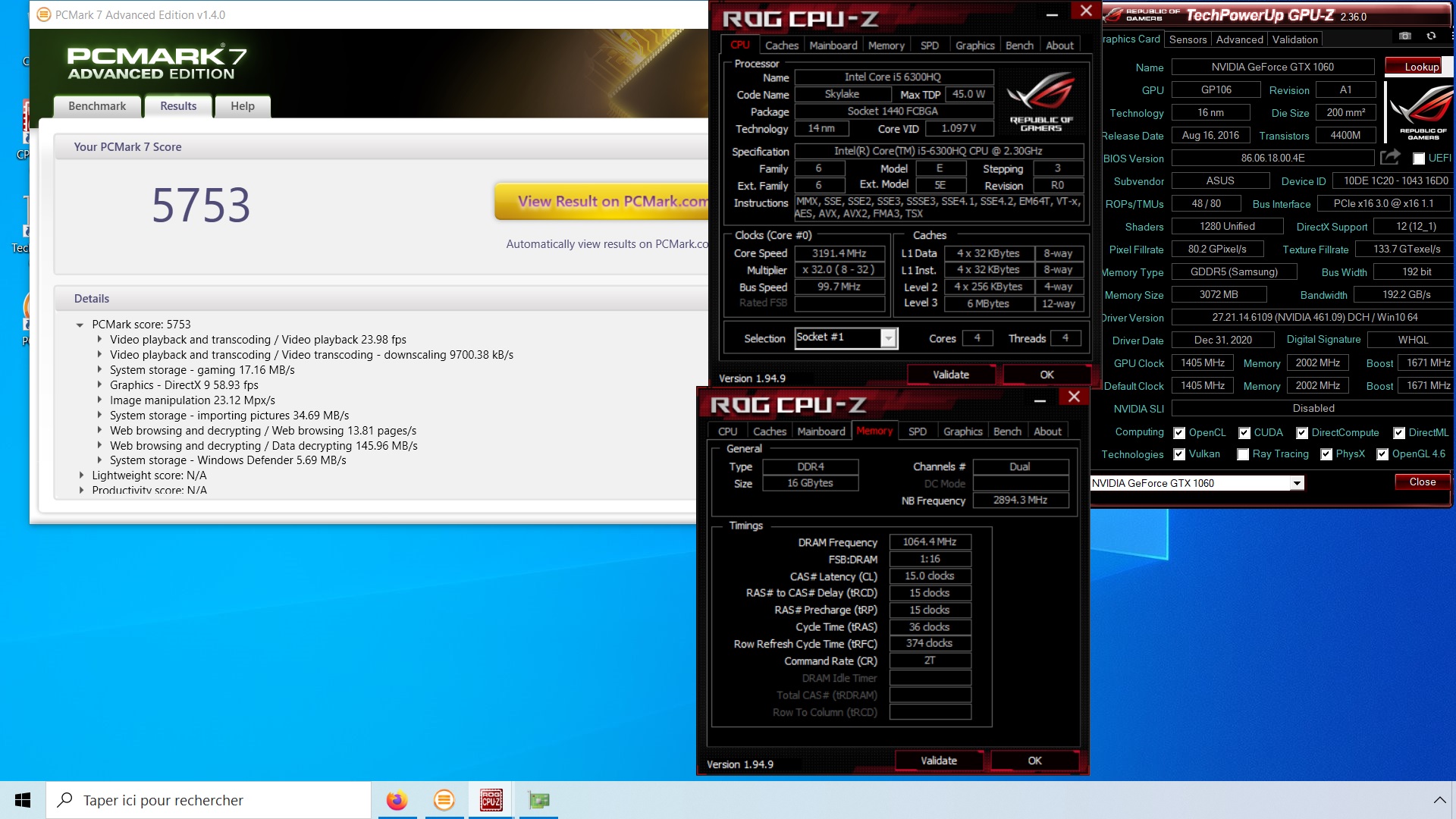Expand the Productivity score node
The width and height of the screenshot is (1456, 819).
point(81,491)
